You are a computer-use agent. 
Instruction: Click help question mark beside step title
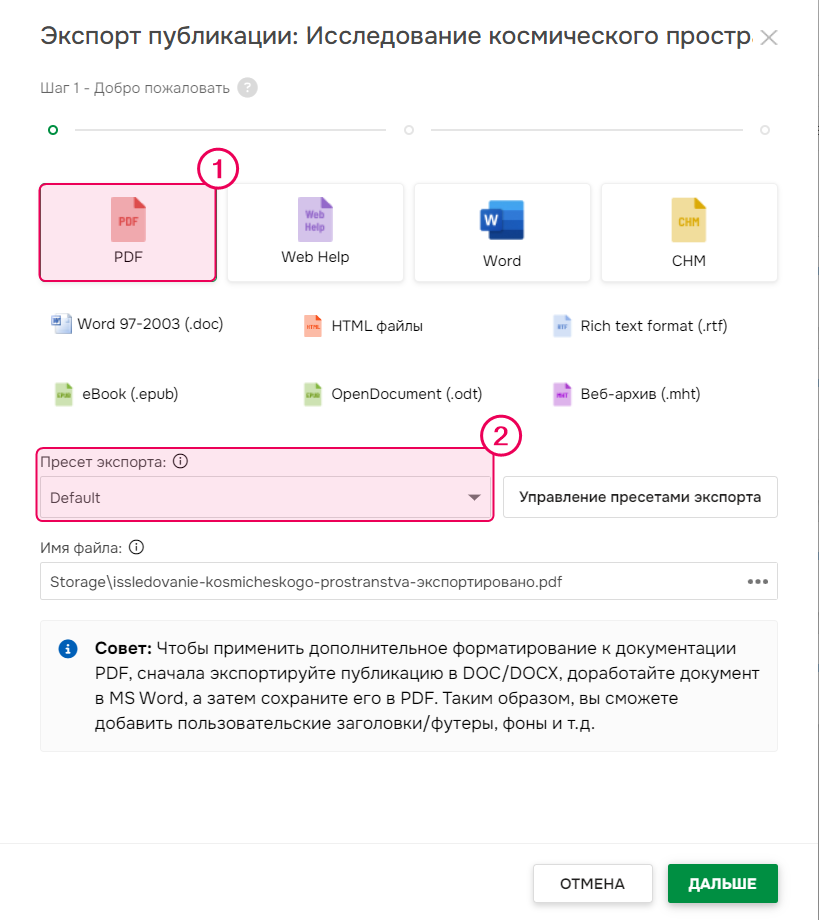(247, 88)
